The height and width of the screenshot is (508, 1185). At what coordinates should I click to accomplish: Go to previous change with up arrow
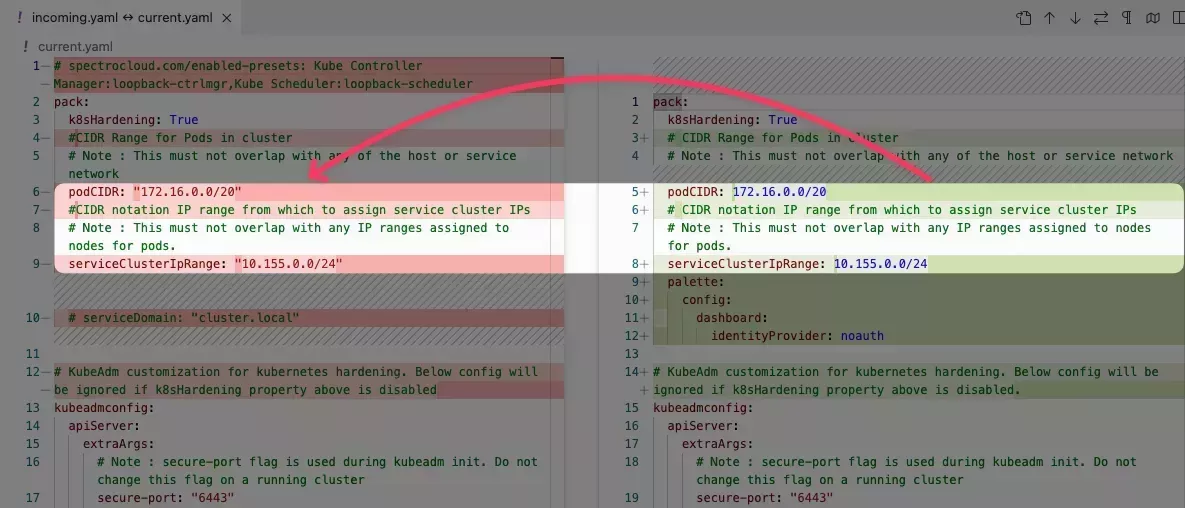(1049, 18)
